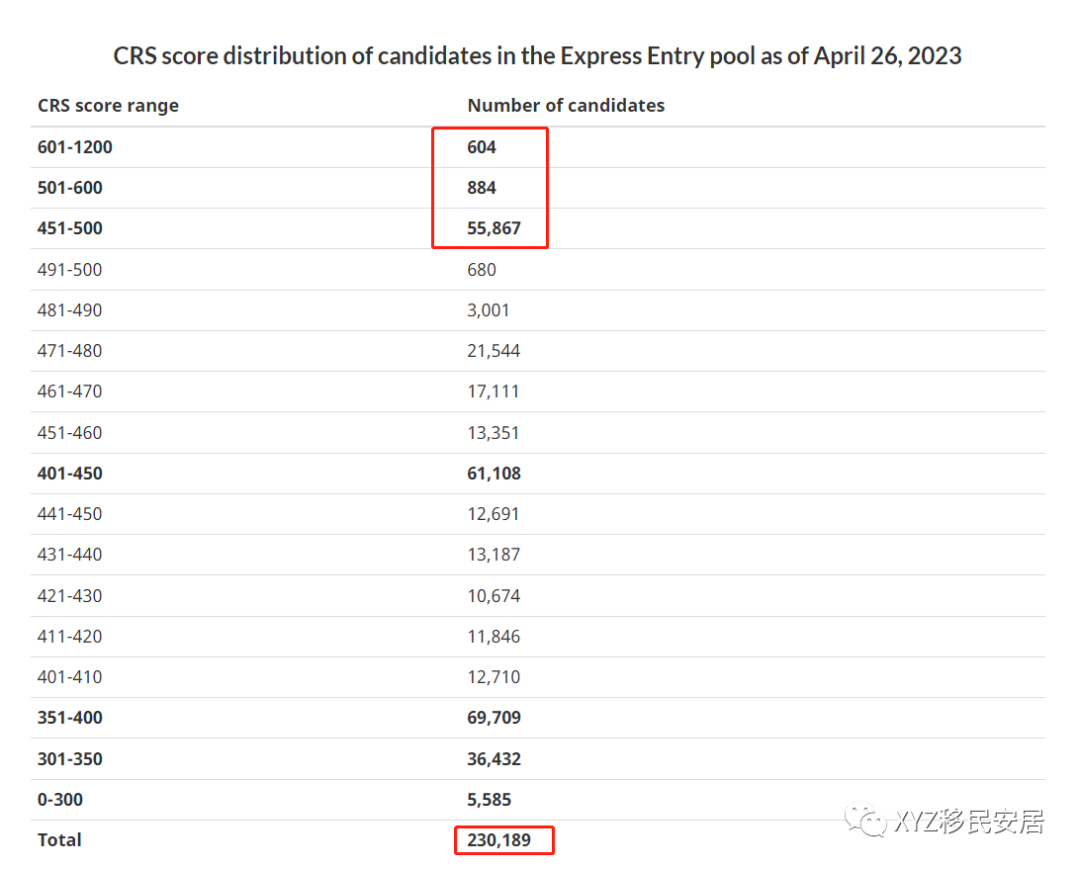Click the 3,001 value for 481-490
1080x869 pixels.
click(488, 311)
